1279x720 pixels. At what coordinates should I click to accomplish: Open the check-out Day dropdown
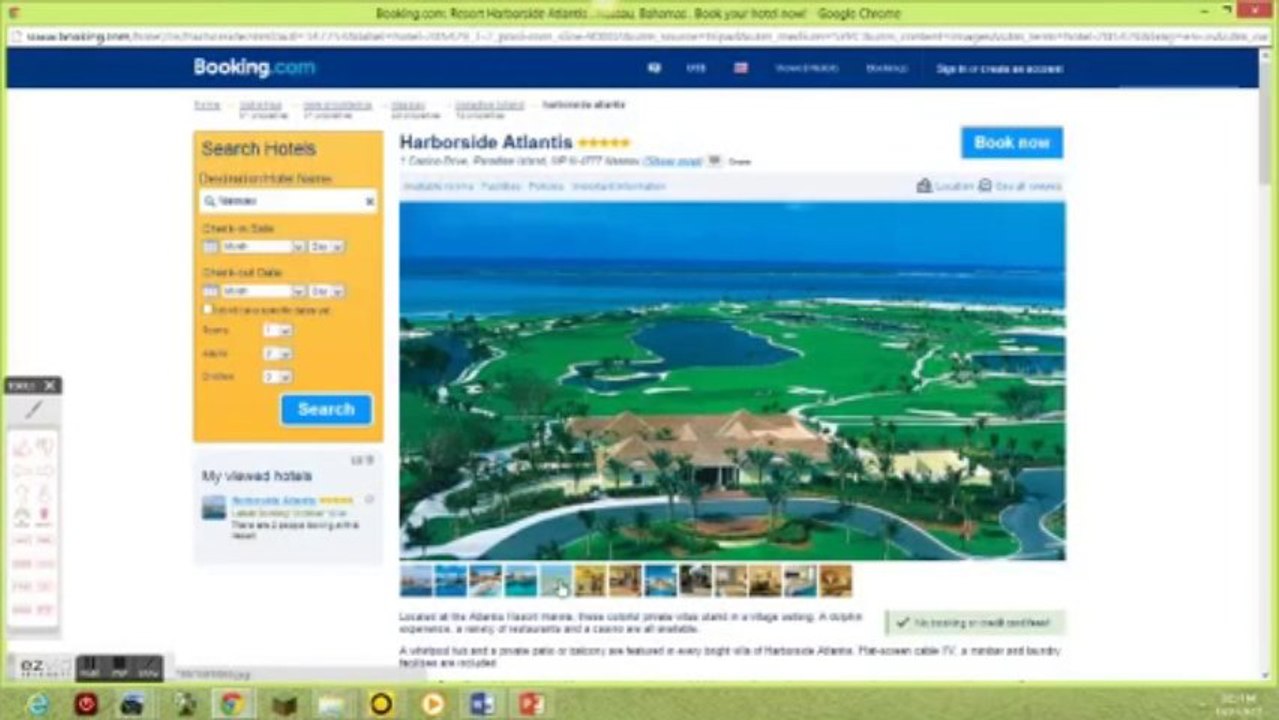326,291
